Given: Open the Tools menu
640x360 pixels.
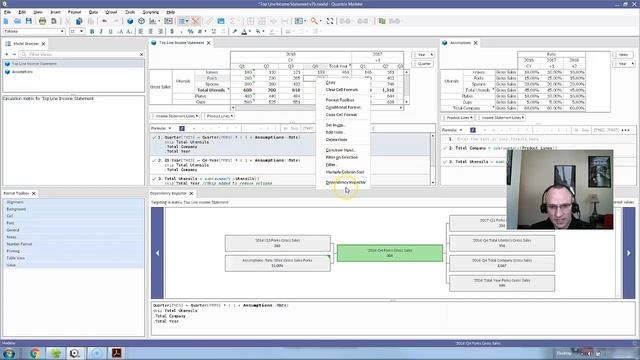Looking at the screenshot, I should [130, 12].
